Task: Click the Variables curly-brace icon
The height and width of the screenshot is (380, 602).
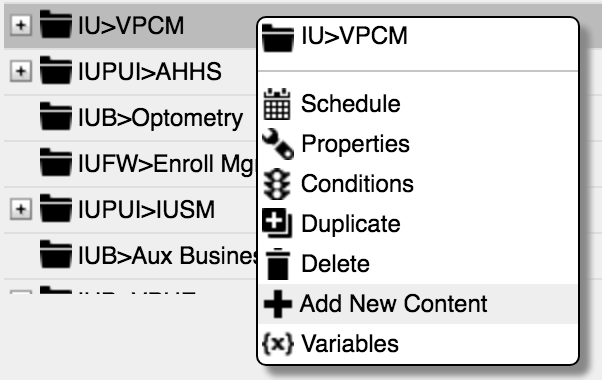Action: coord(278,344)
